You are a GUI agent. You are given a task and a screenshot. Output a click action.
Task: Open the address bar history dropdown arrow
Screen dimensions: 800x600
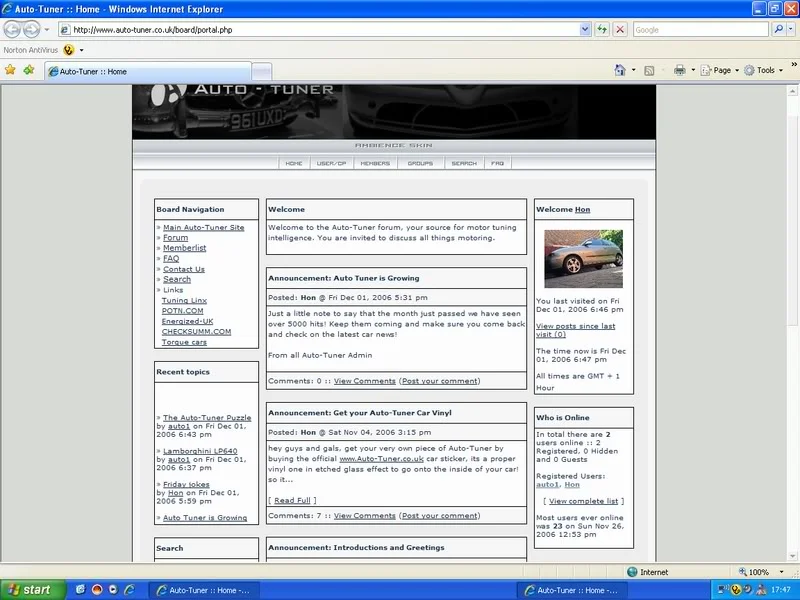pos(585,30)
